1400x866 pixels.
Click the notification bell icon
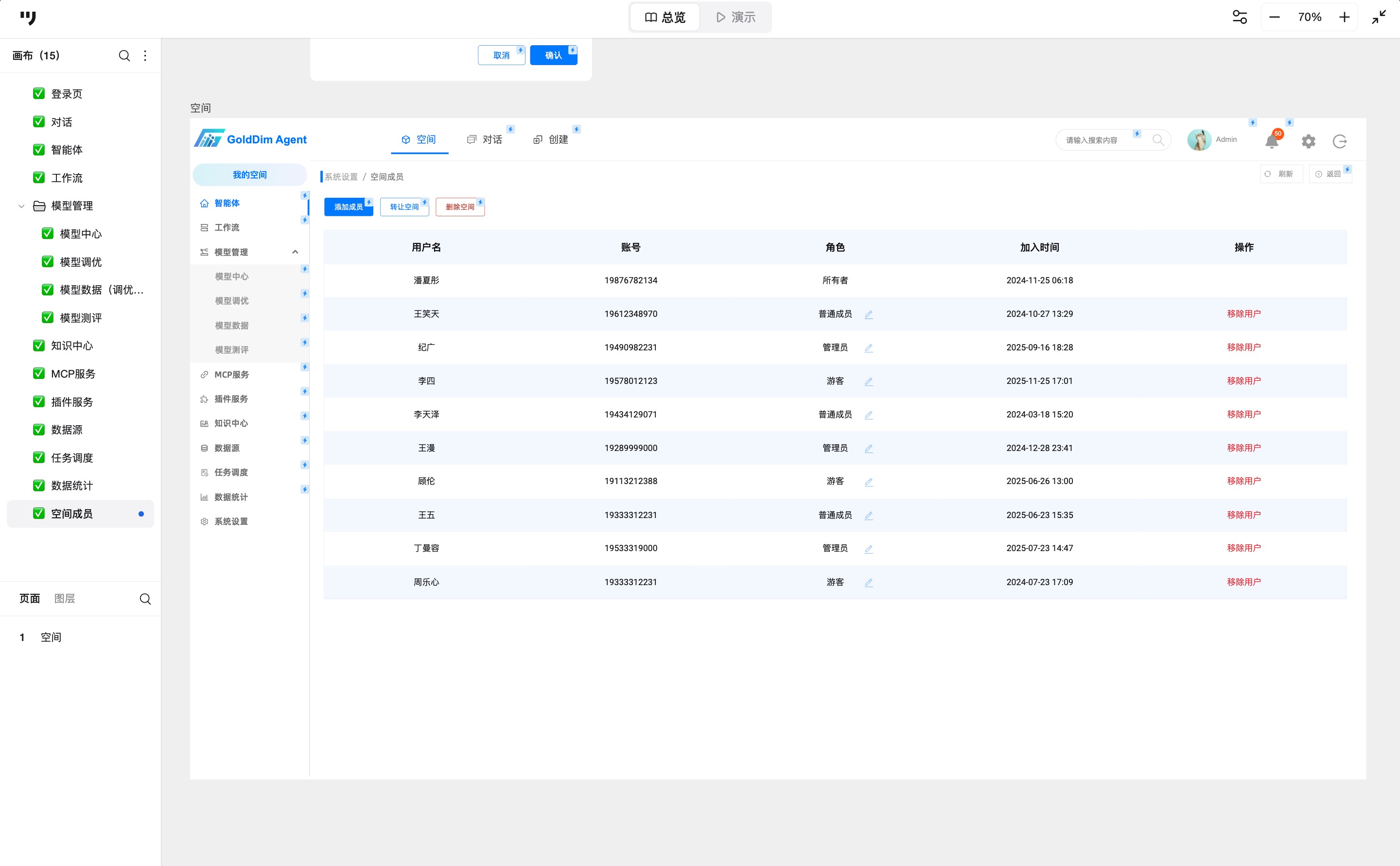(1271, 141)
